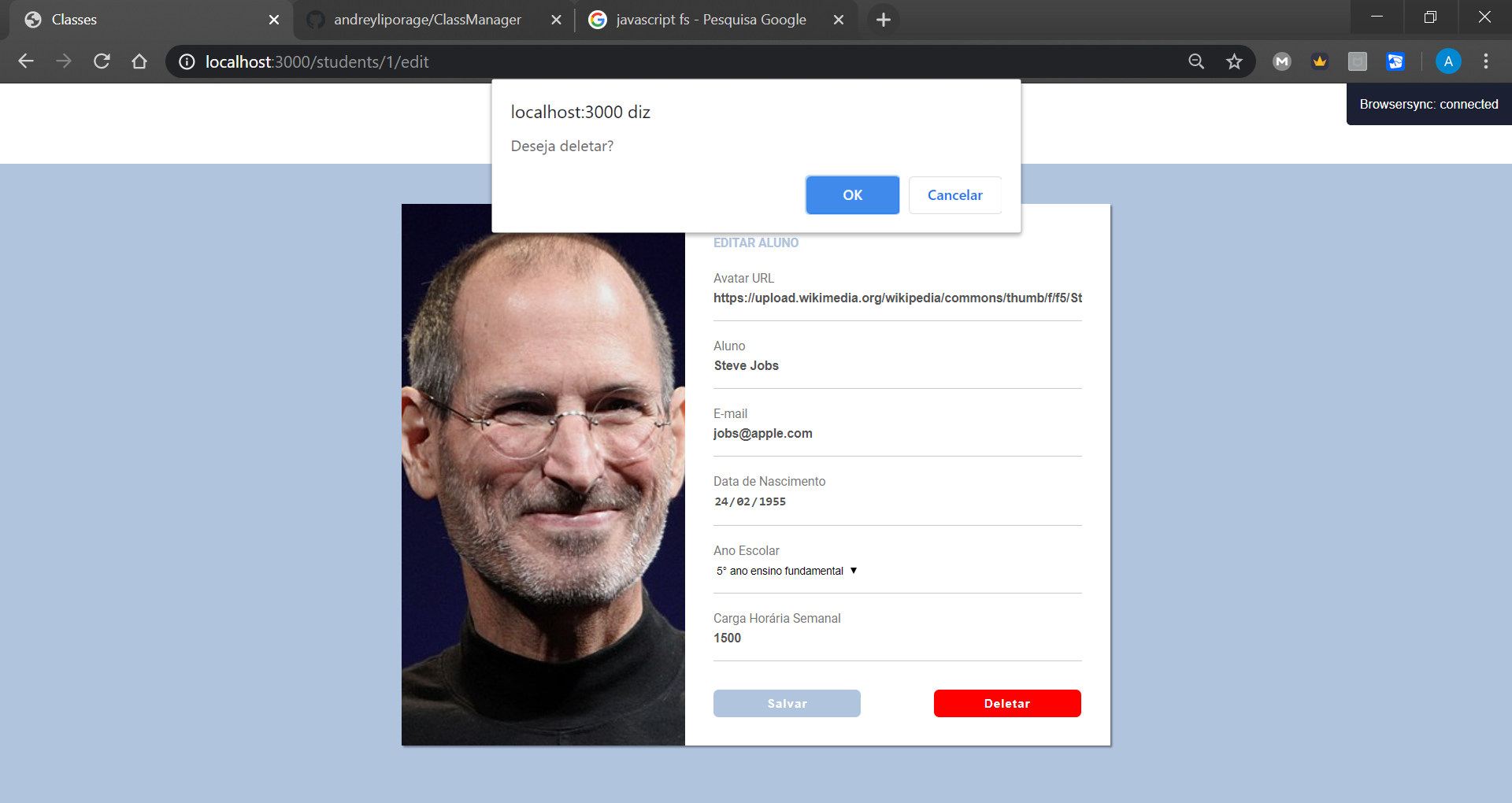View site information via the info icon
This screenshot has width=1512, height=803.
(x=185, y=61)
